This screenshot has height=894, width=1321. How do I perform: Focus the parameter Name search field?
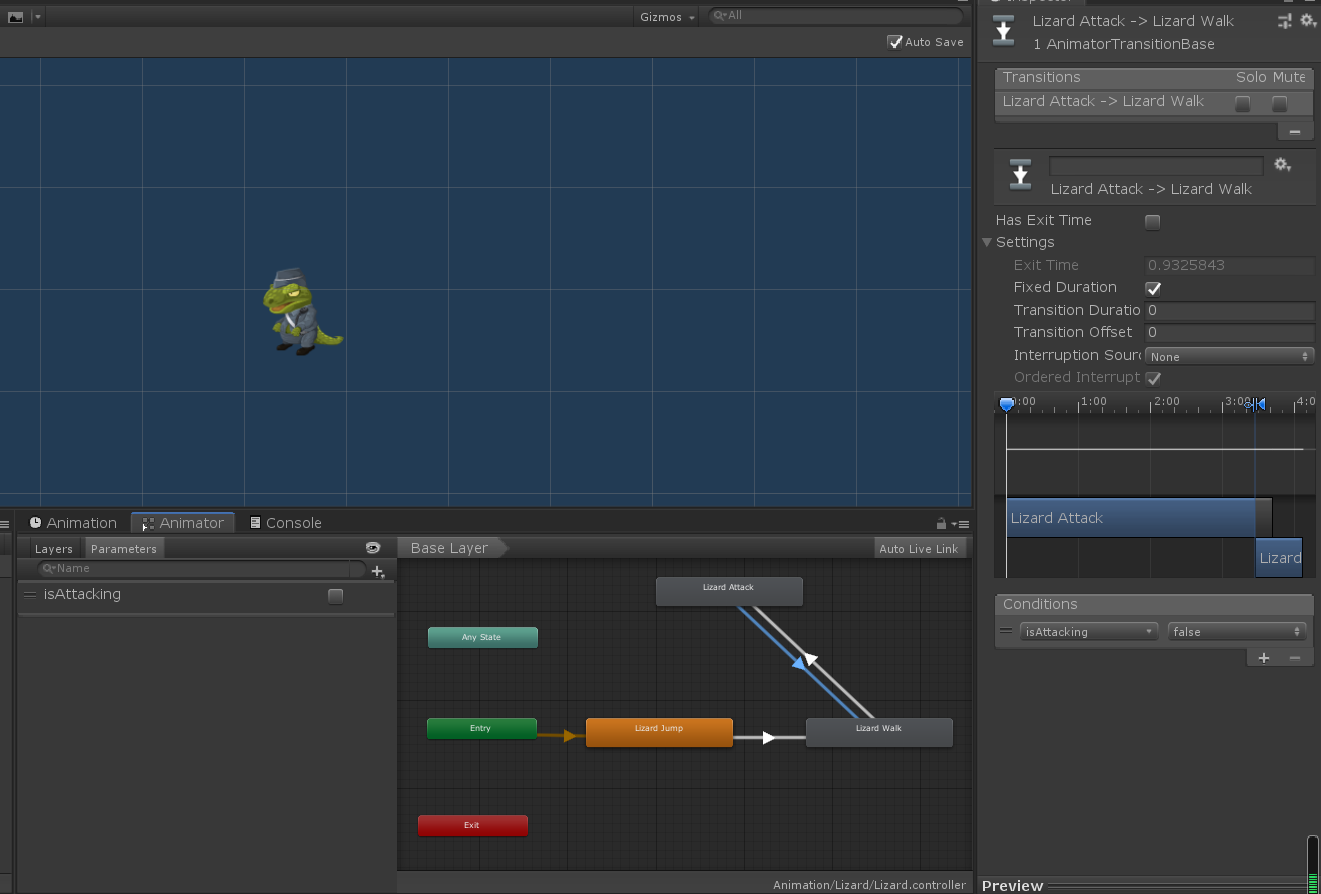pyautogui.click(x=201, y=568)
